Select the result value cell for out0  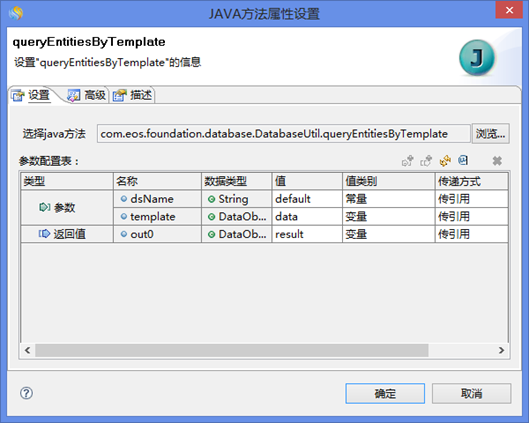[307, 234]
